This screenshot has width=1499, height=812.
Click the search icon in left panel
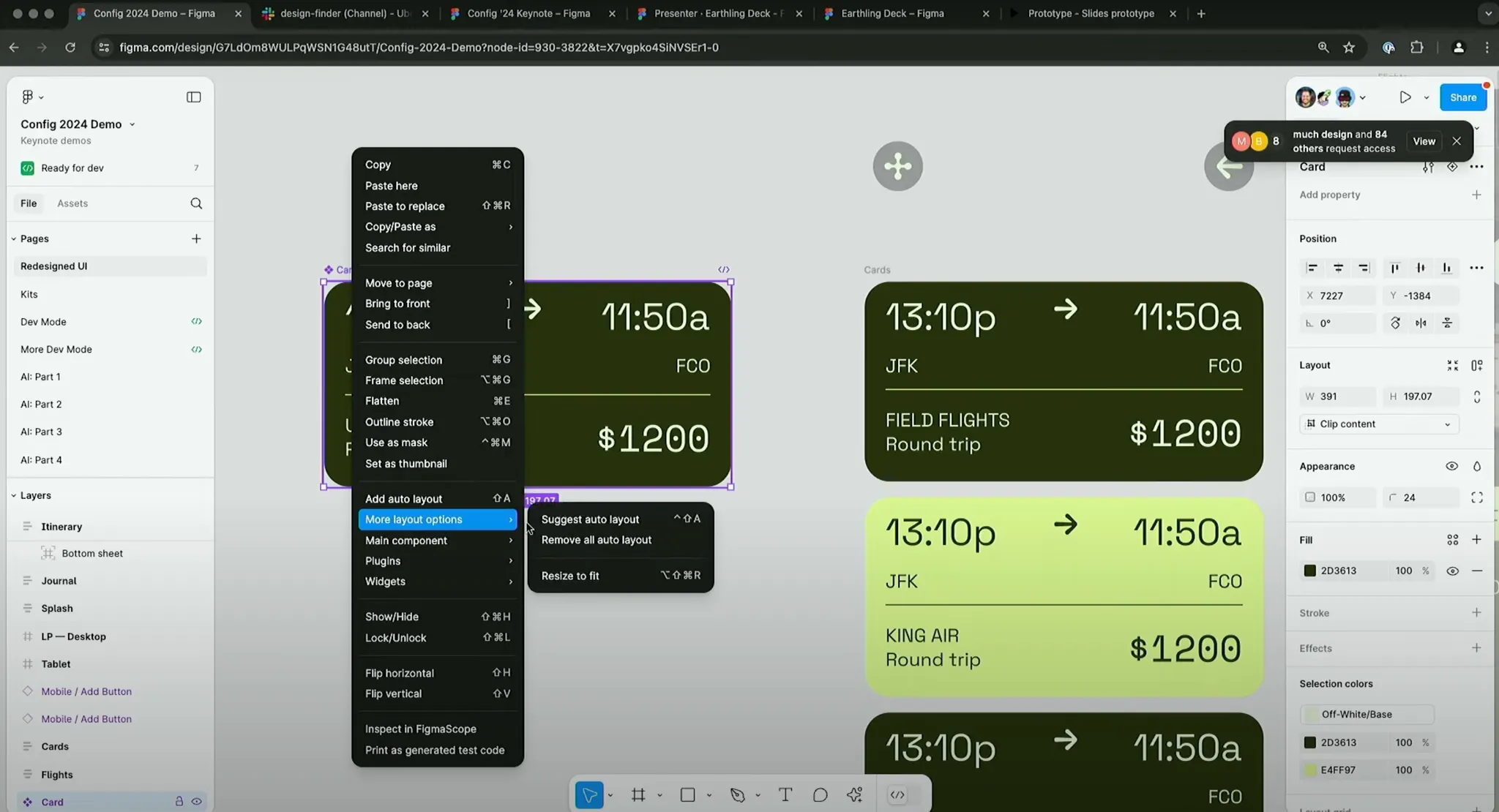[x=196, y=203]
